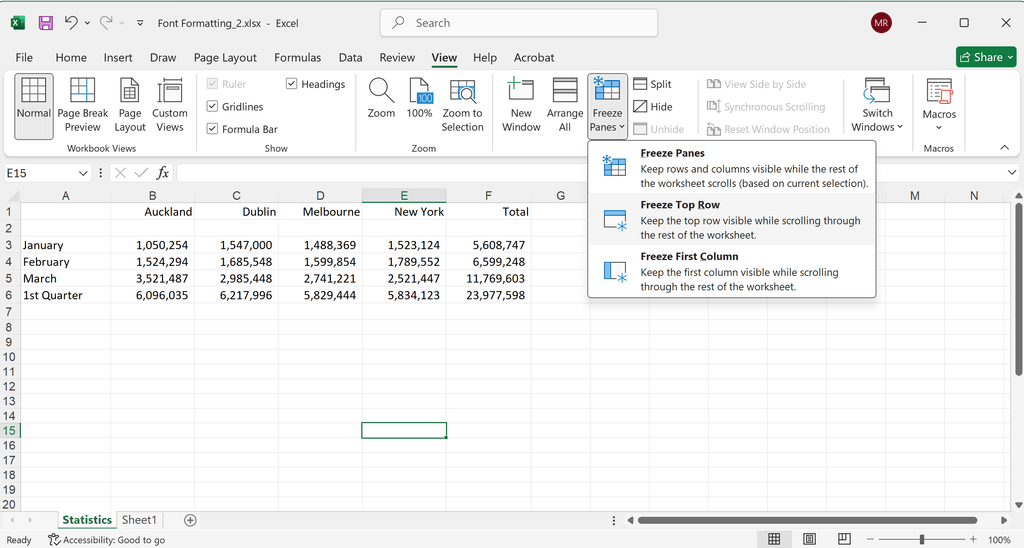Click MR user account avatar

(881, 23)
